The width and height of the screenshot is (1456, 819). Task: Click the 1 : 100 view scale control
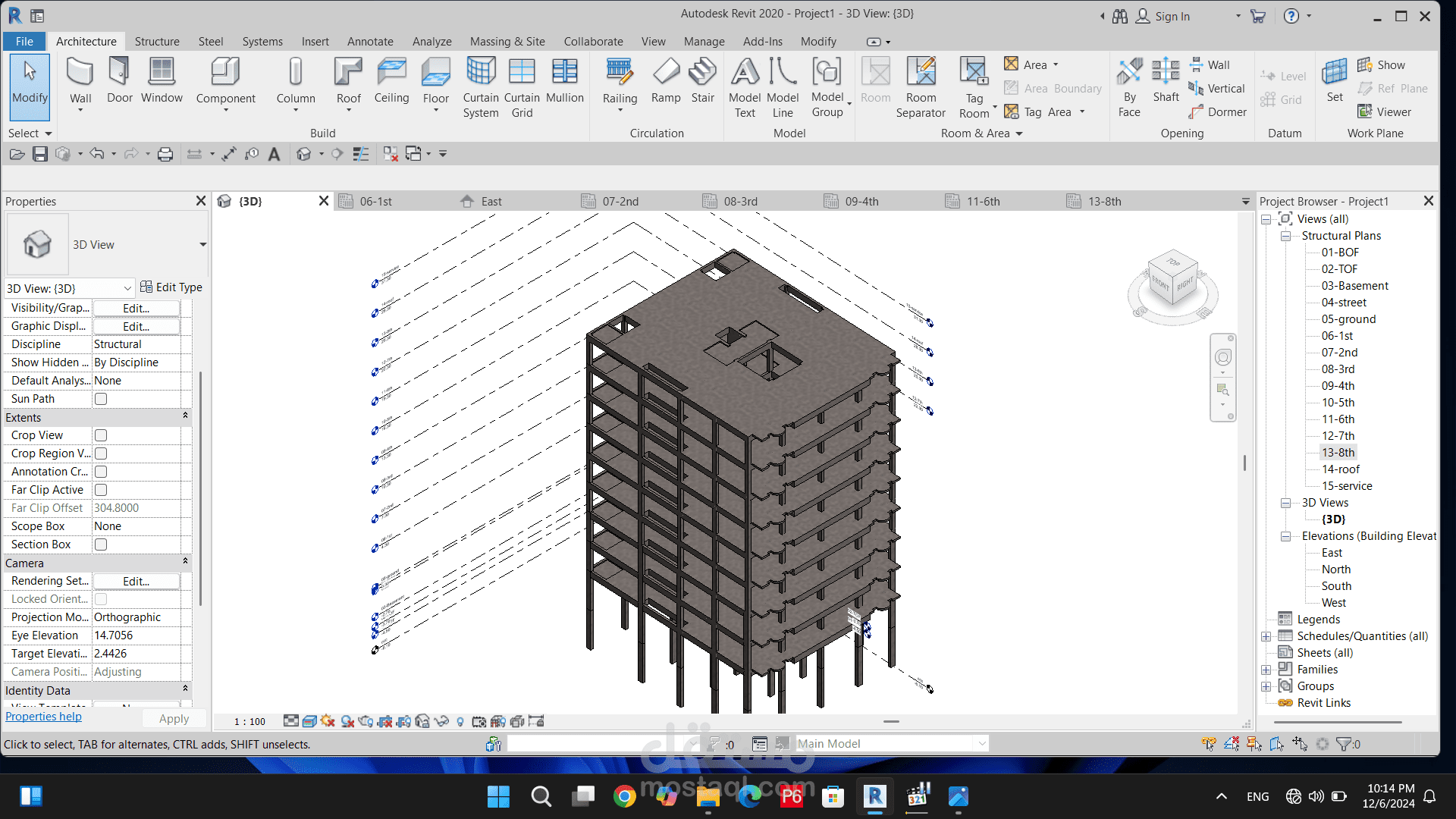pos(249,722)
